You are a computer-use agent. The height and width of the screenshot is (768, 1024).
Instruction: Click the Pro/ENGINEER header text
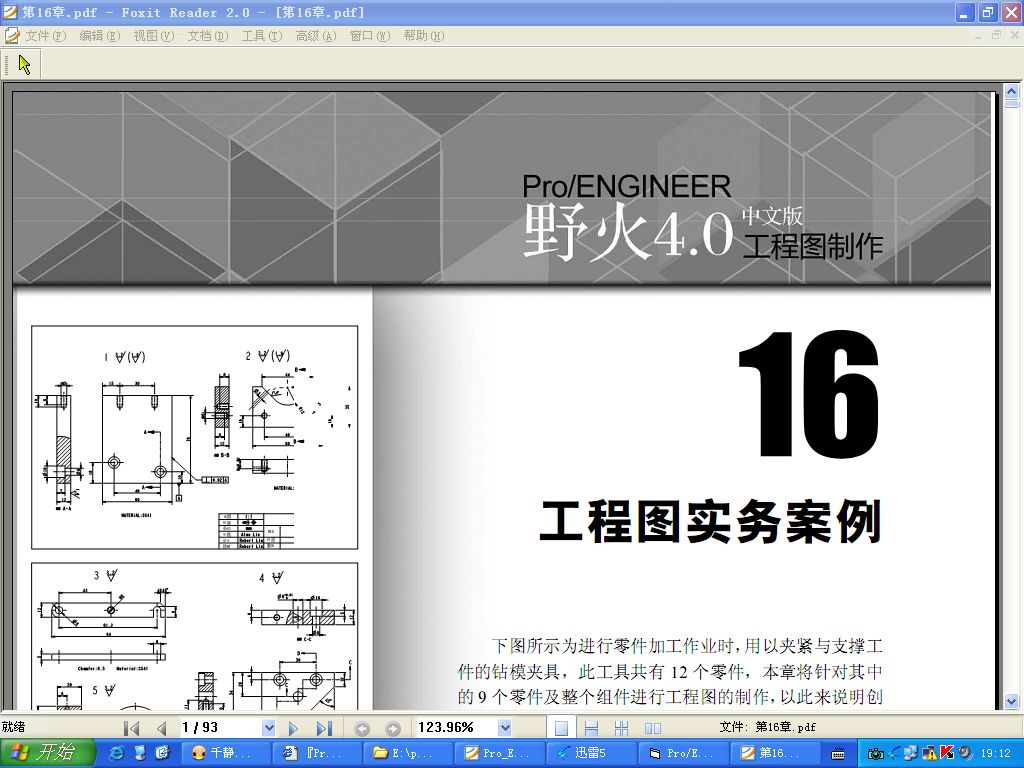coord(626,187)
